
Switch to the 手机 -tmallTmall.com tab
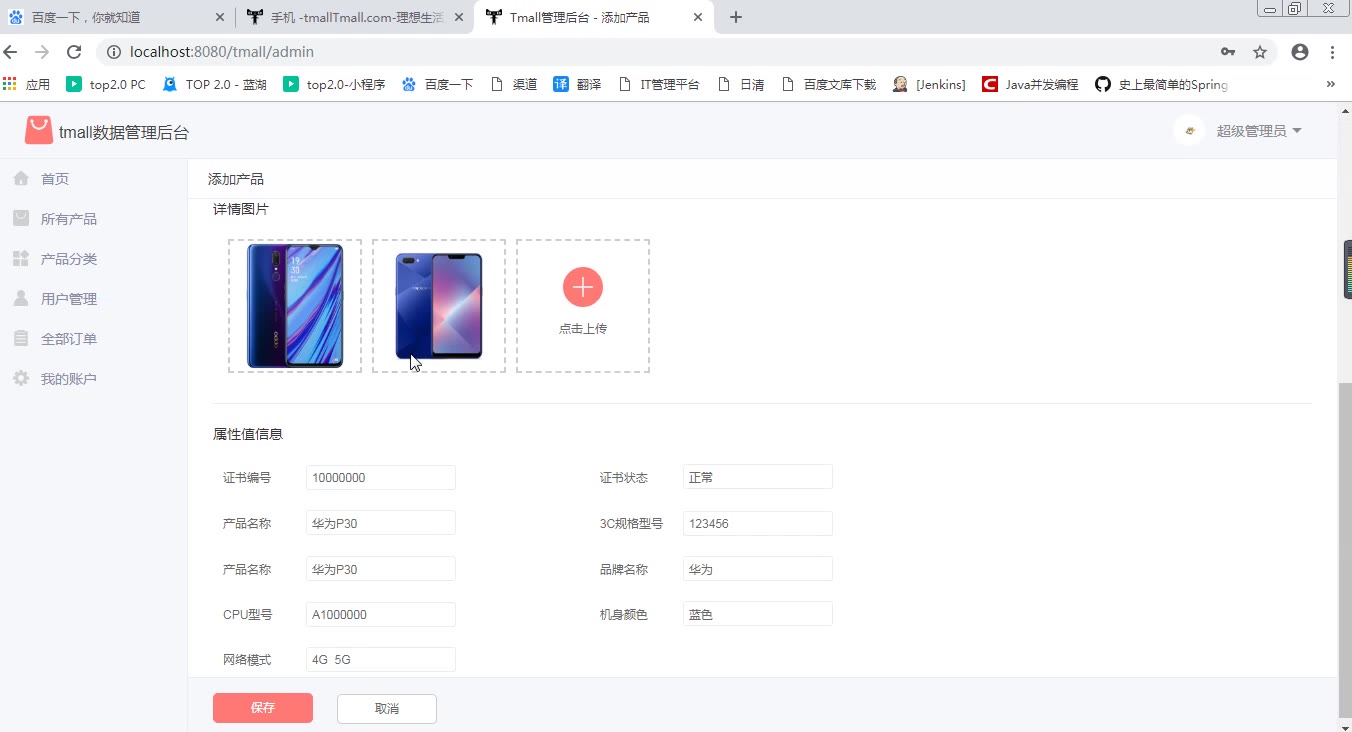tap(355, 17)
